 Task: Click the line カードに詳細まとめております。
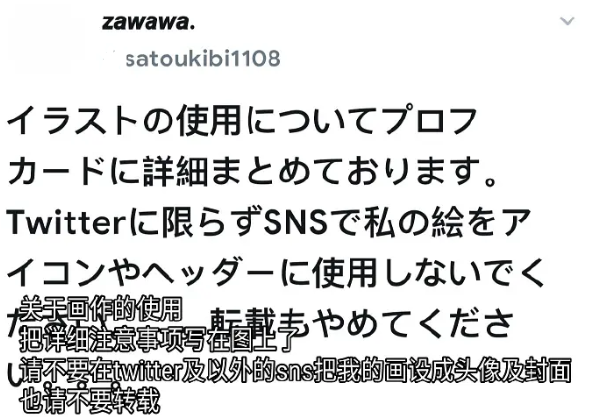click(x=252, y=171)
